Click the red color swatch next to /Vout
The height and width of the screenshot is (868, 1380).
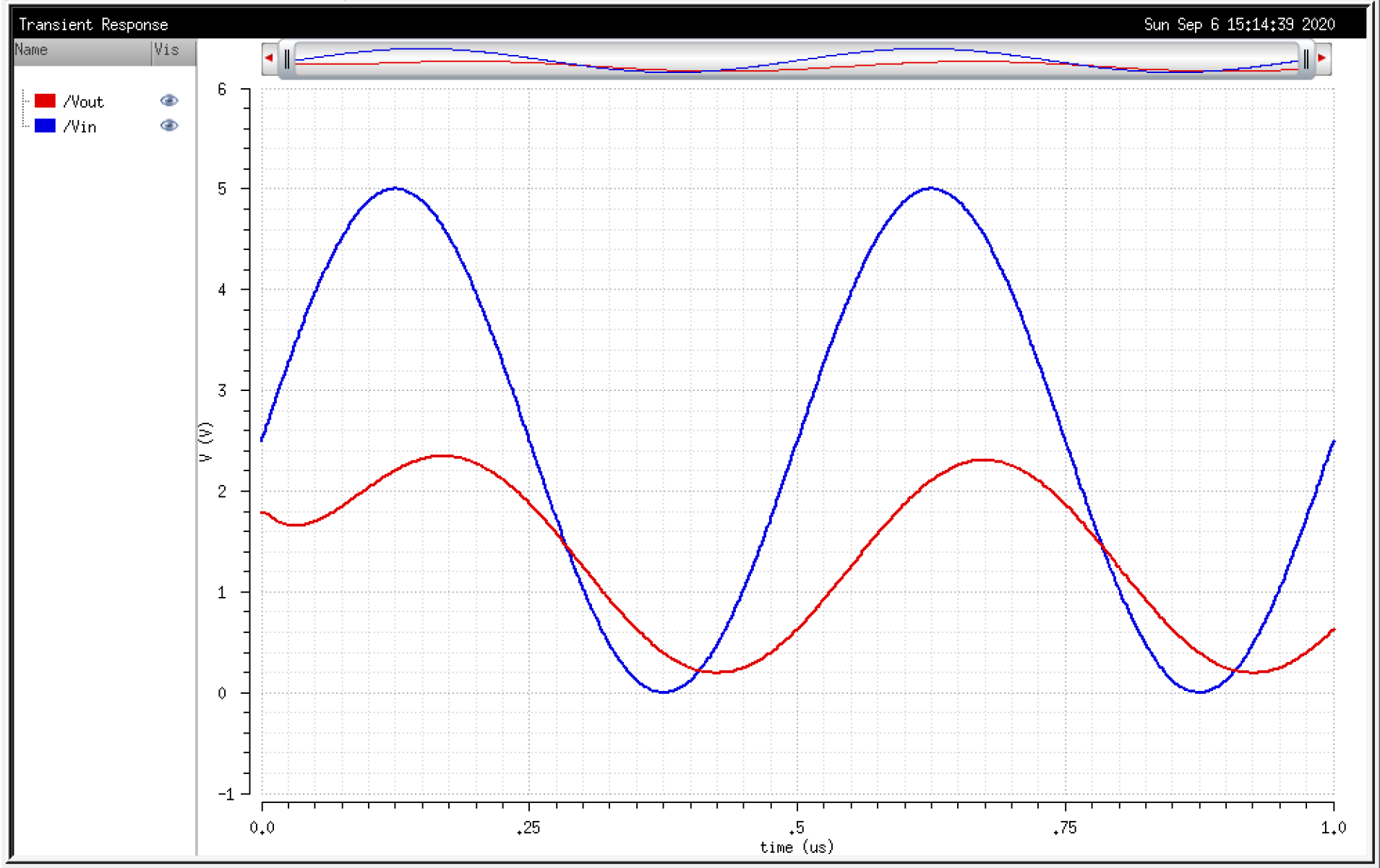click(46, 100)
